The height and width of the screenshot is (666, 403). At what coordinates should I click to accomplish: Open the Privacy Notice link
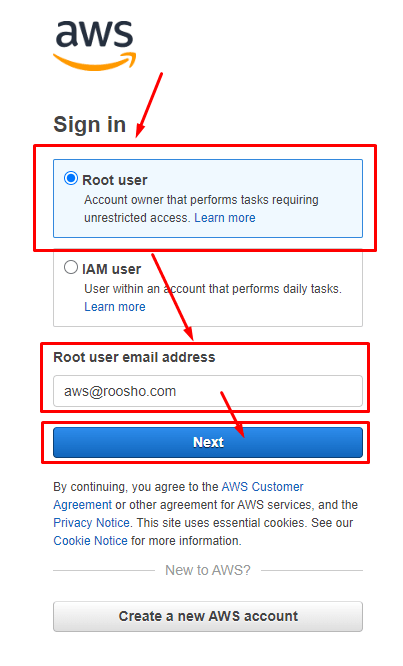click(x=91, y=523)
